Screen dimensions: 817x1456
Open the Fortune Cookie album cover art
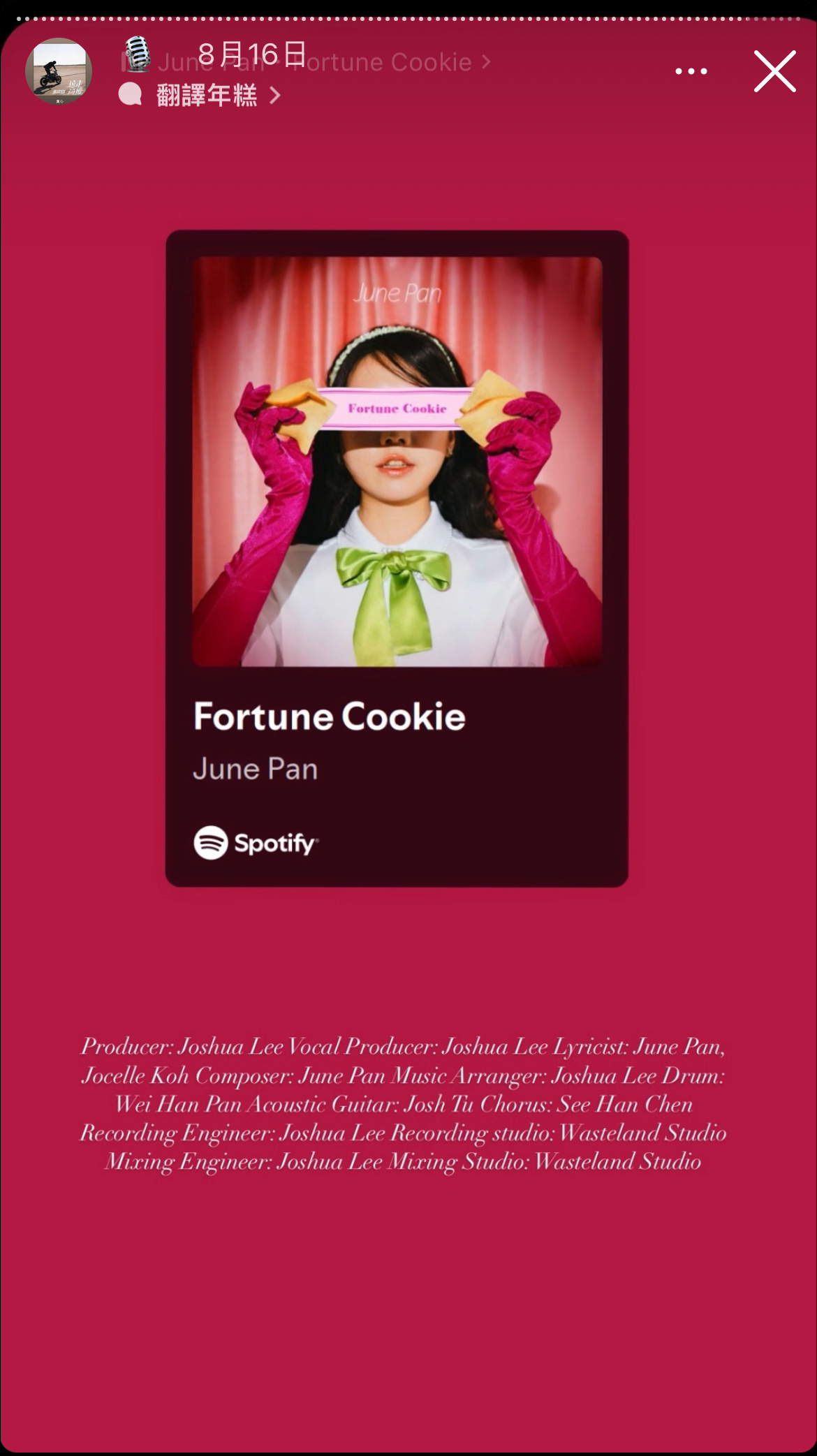coord(397,462)
